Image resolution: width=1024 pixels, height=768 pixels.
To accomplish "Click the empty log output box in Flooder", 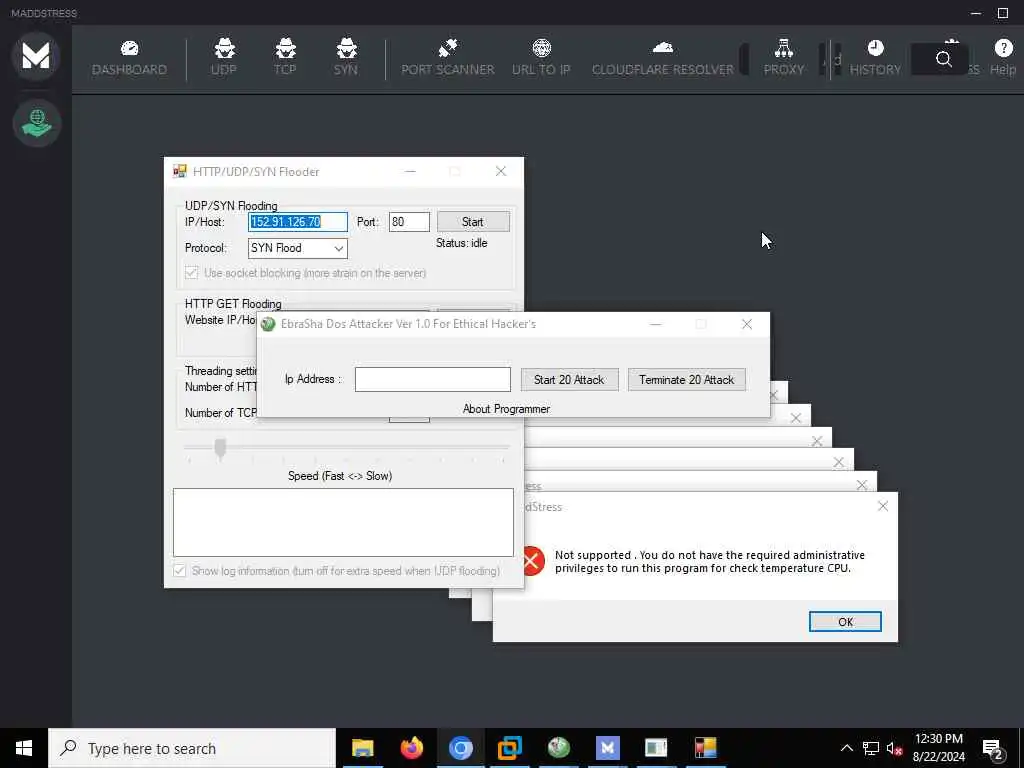I will (344, 522).
